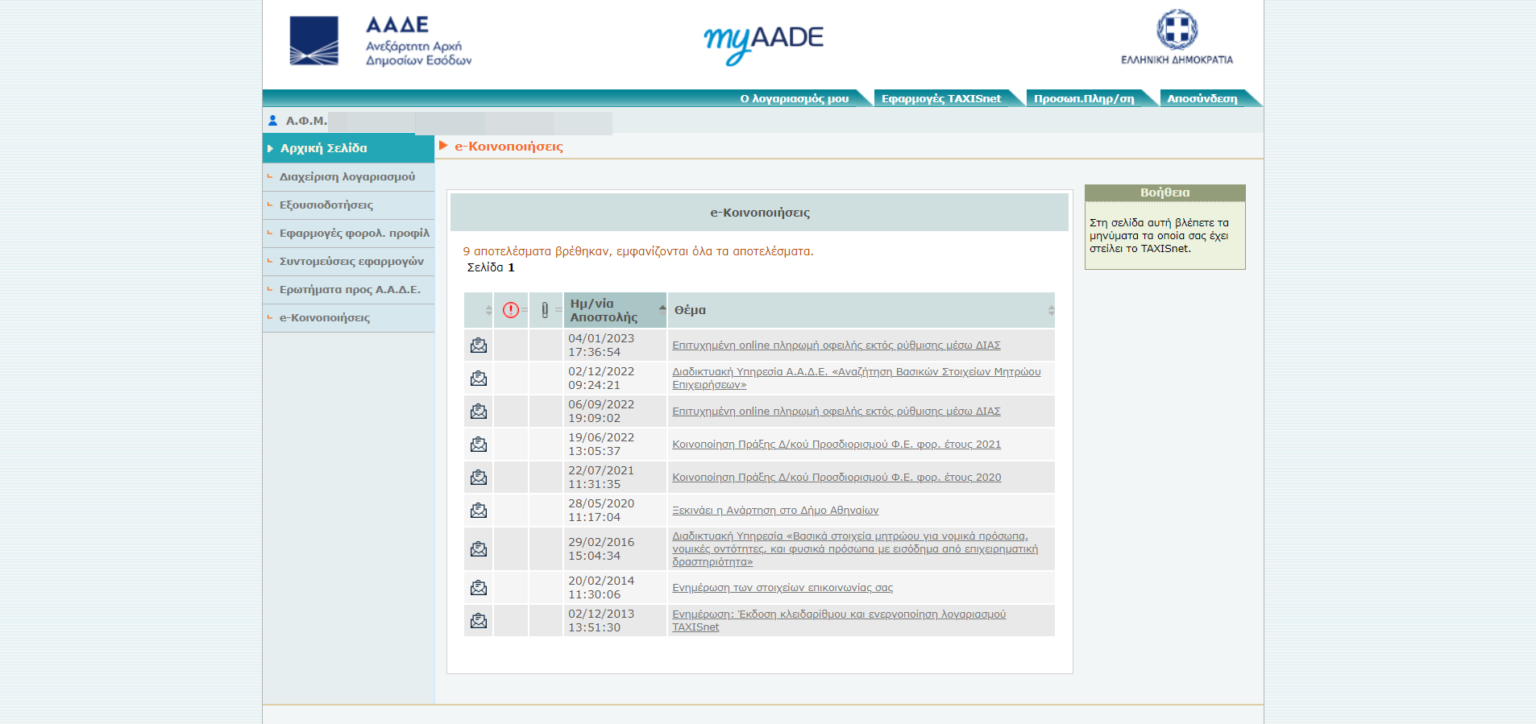The width and height of the screenshot is (1536, 724).
Task: Sort messages by the Θέμα column
Action: coord(690,310)
